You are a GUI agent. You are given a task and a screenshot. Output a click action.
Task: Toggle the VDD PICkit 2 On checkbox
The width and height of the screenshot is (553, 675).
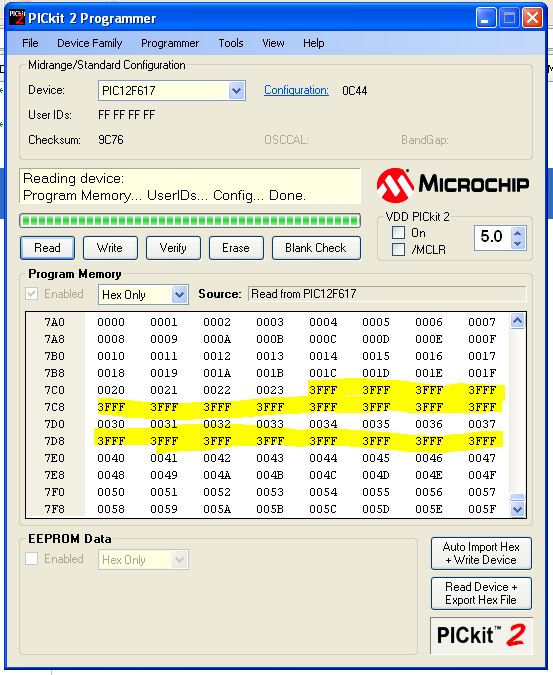tap(399, 233)
